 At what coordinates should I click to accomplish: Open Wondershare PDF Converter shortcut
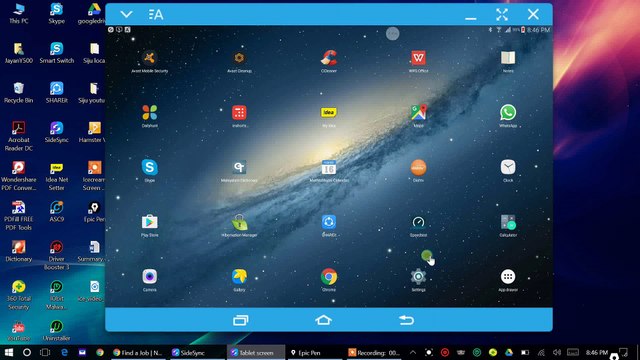click(x=18, y=176)
